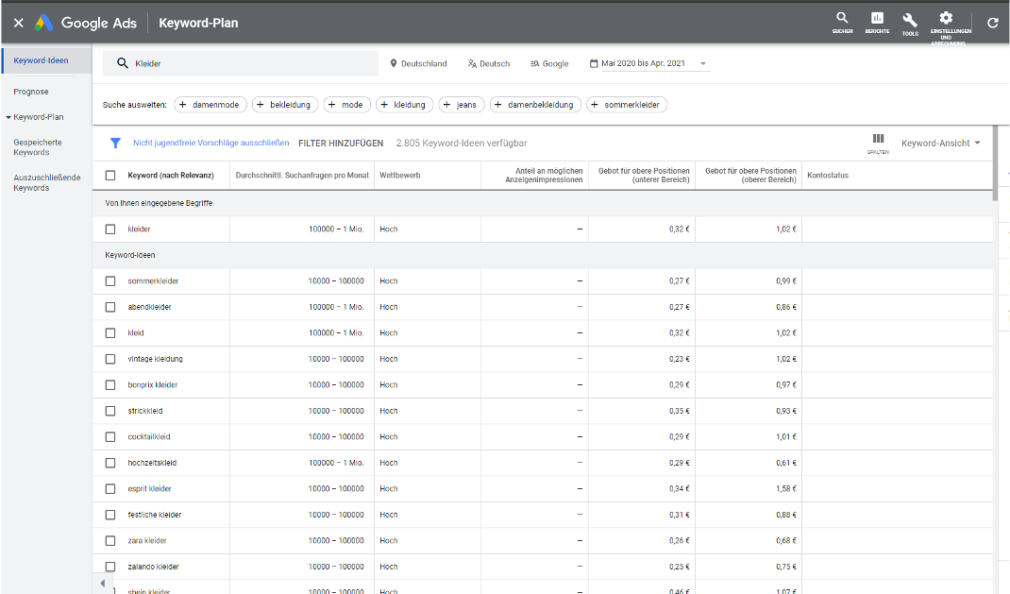The height and width of the screenshot is (594, 1010).
Task: Check the box for strickkleid
Action: point(110,411)
